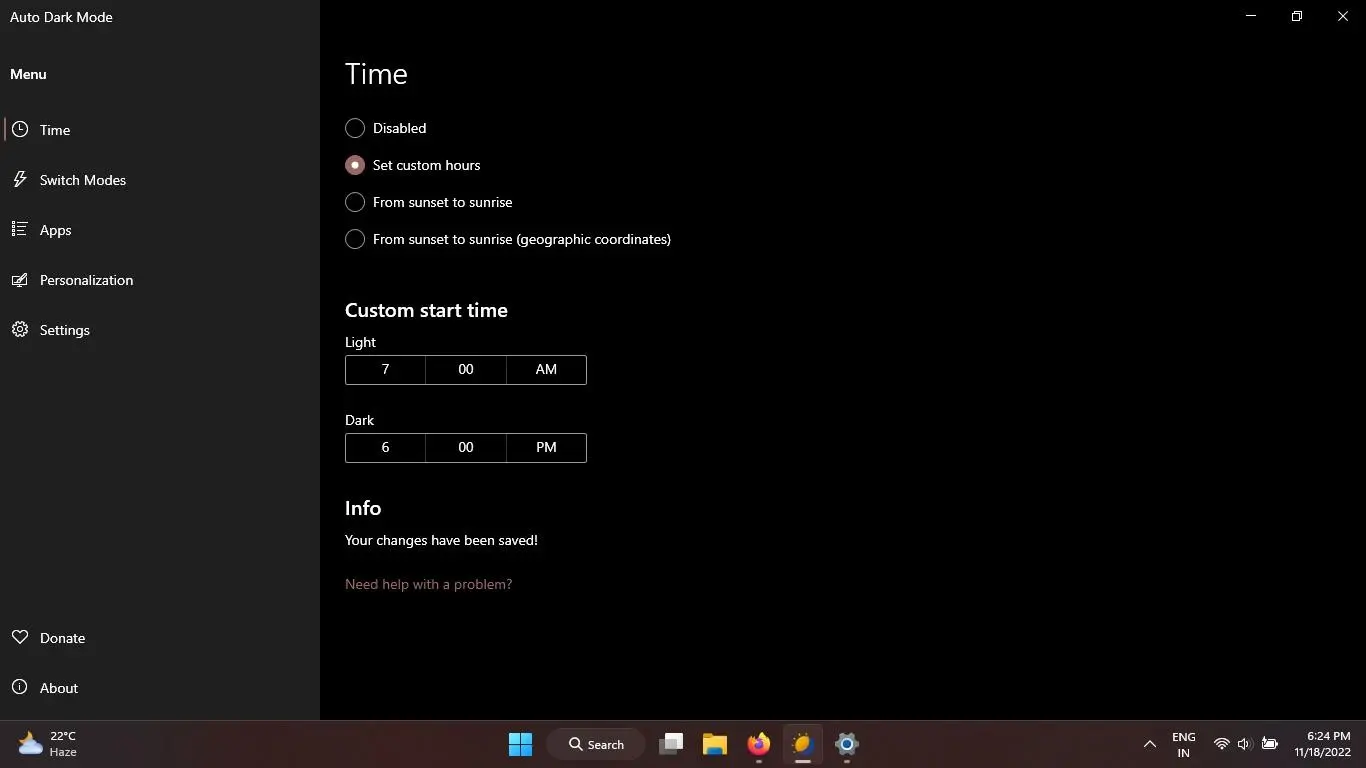The image size is (1366, 768).
Task: Change Dark start minutes field
Action: coord(466,447)
